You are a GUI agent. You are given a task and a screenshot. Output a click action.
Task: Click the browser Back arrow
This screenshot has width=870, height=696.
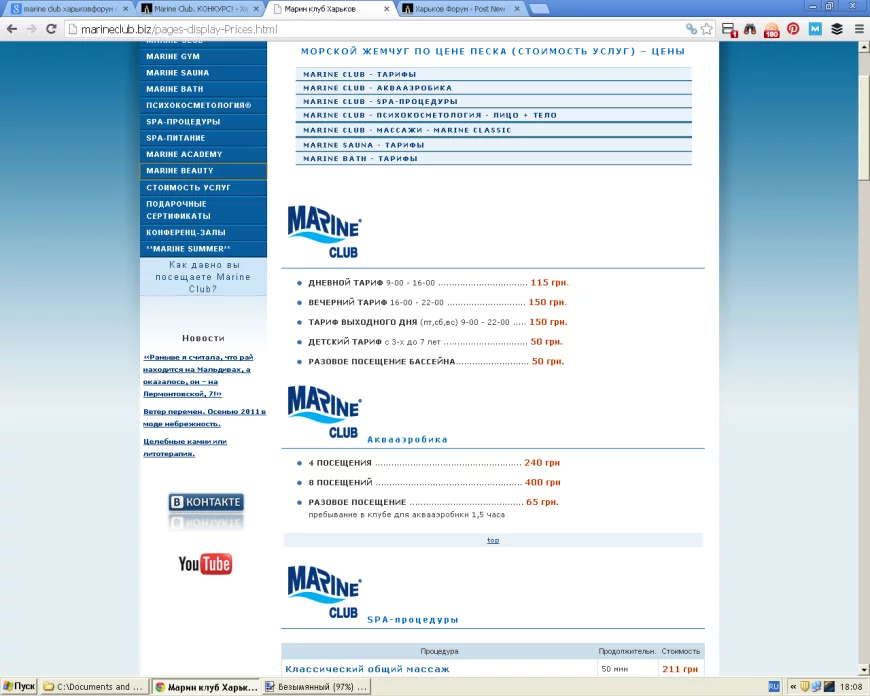12,29
